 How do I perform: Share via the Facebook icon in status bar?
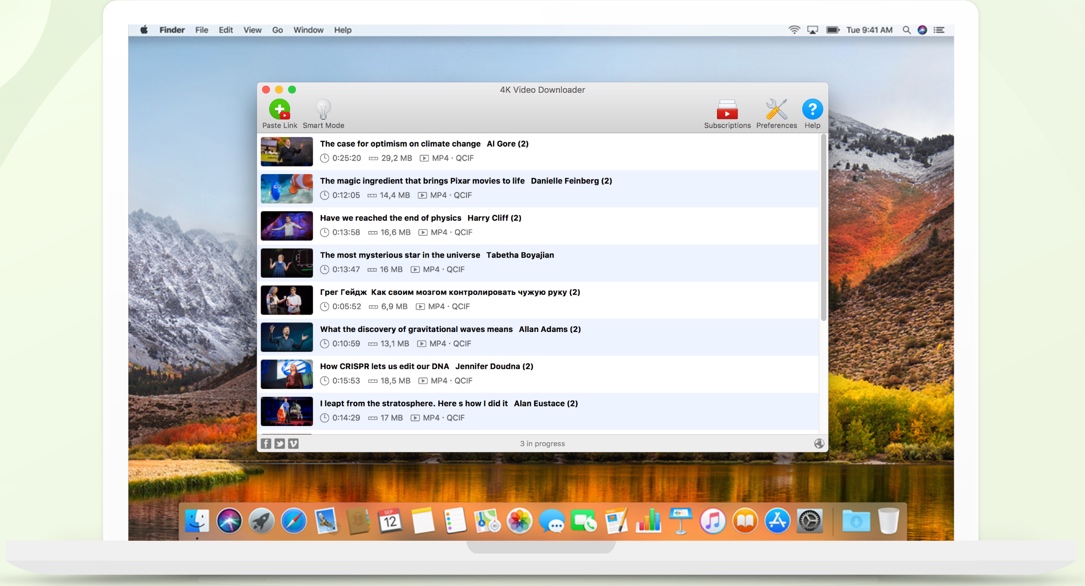point(266,443)
